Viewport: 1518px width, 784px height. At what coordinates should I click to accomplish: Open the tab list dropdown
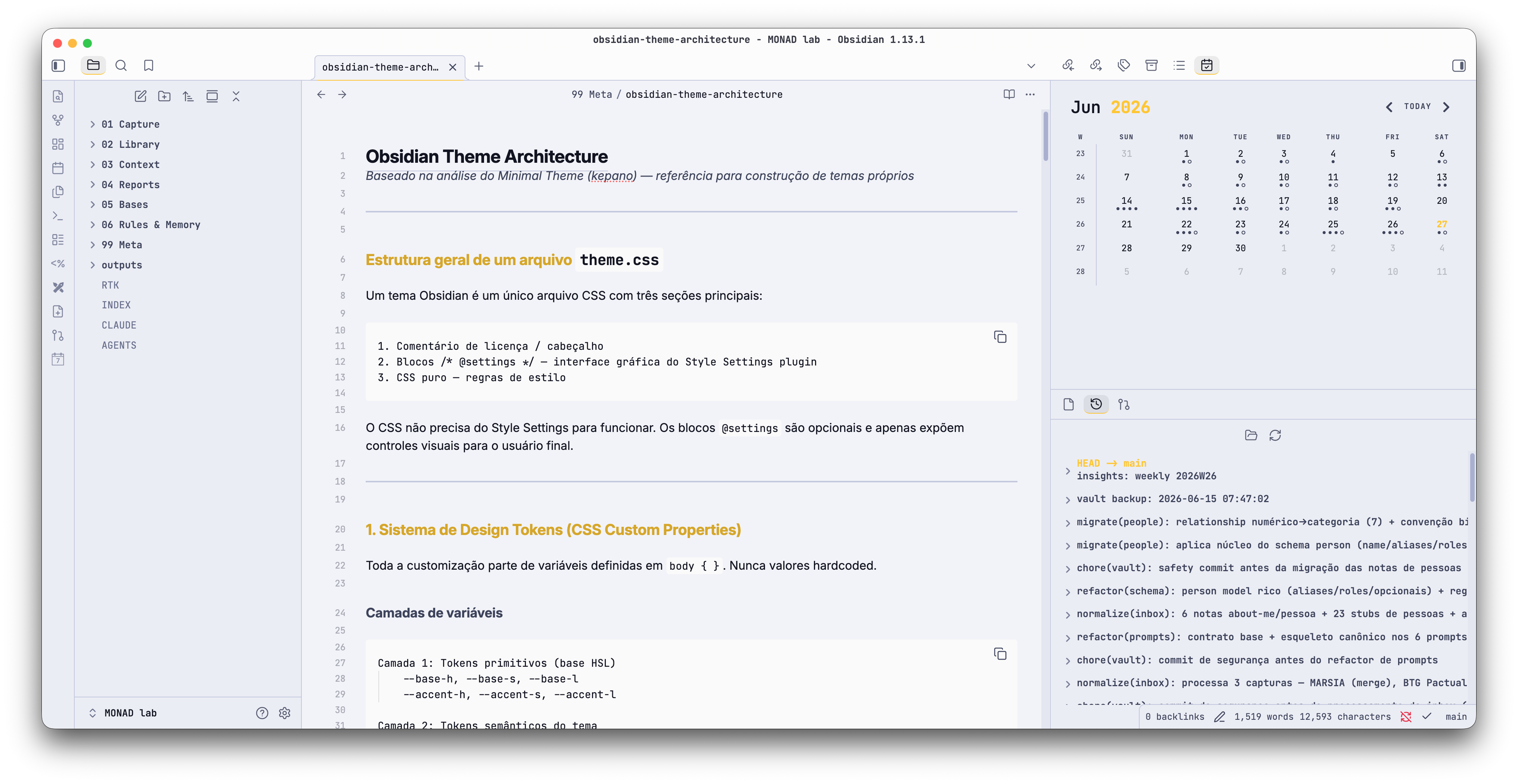tap(1031, 66)
